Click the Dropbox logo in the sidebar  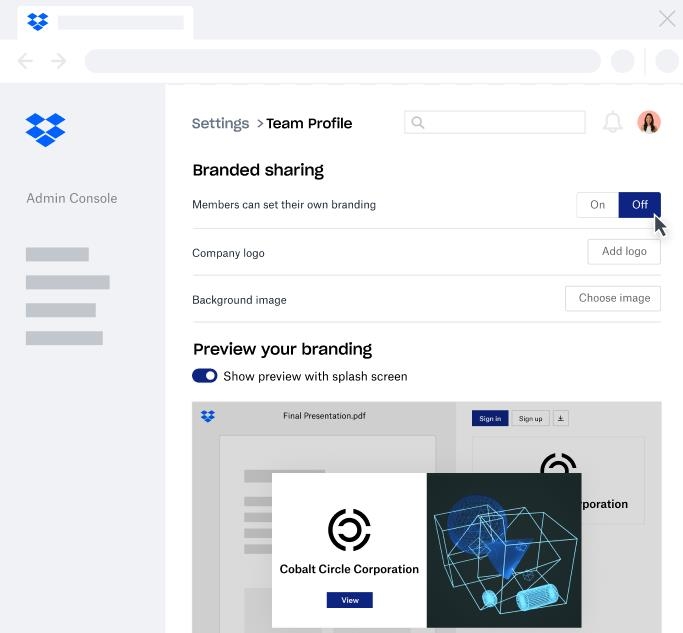pyautogui.click(x=45, y=129)
